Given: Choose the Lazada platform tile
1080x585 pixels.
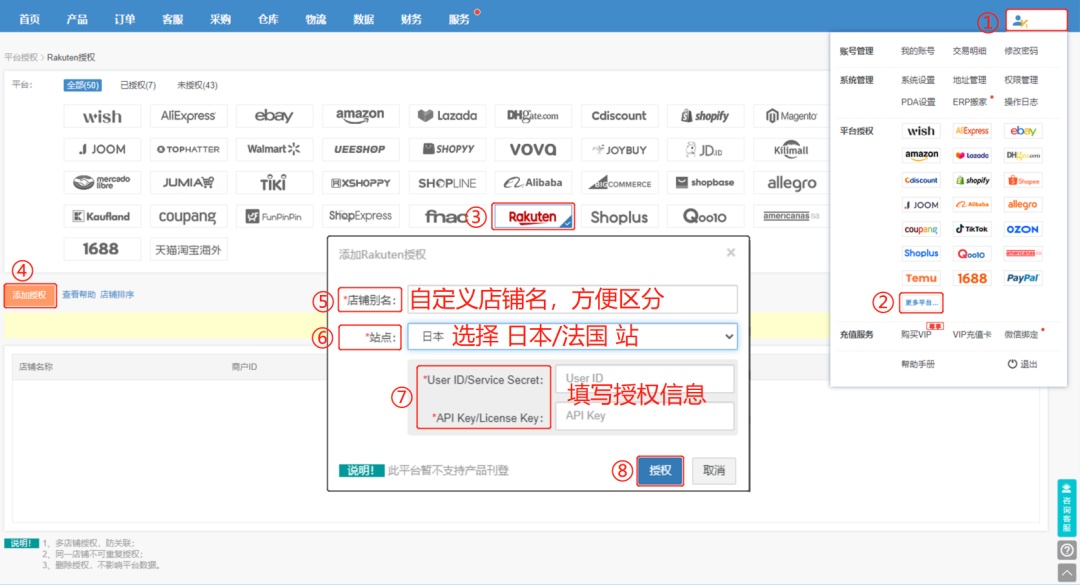Looking at the screenshot, I should (x=446, y=116).
